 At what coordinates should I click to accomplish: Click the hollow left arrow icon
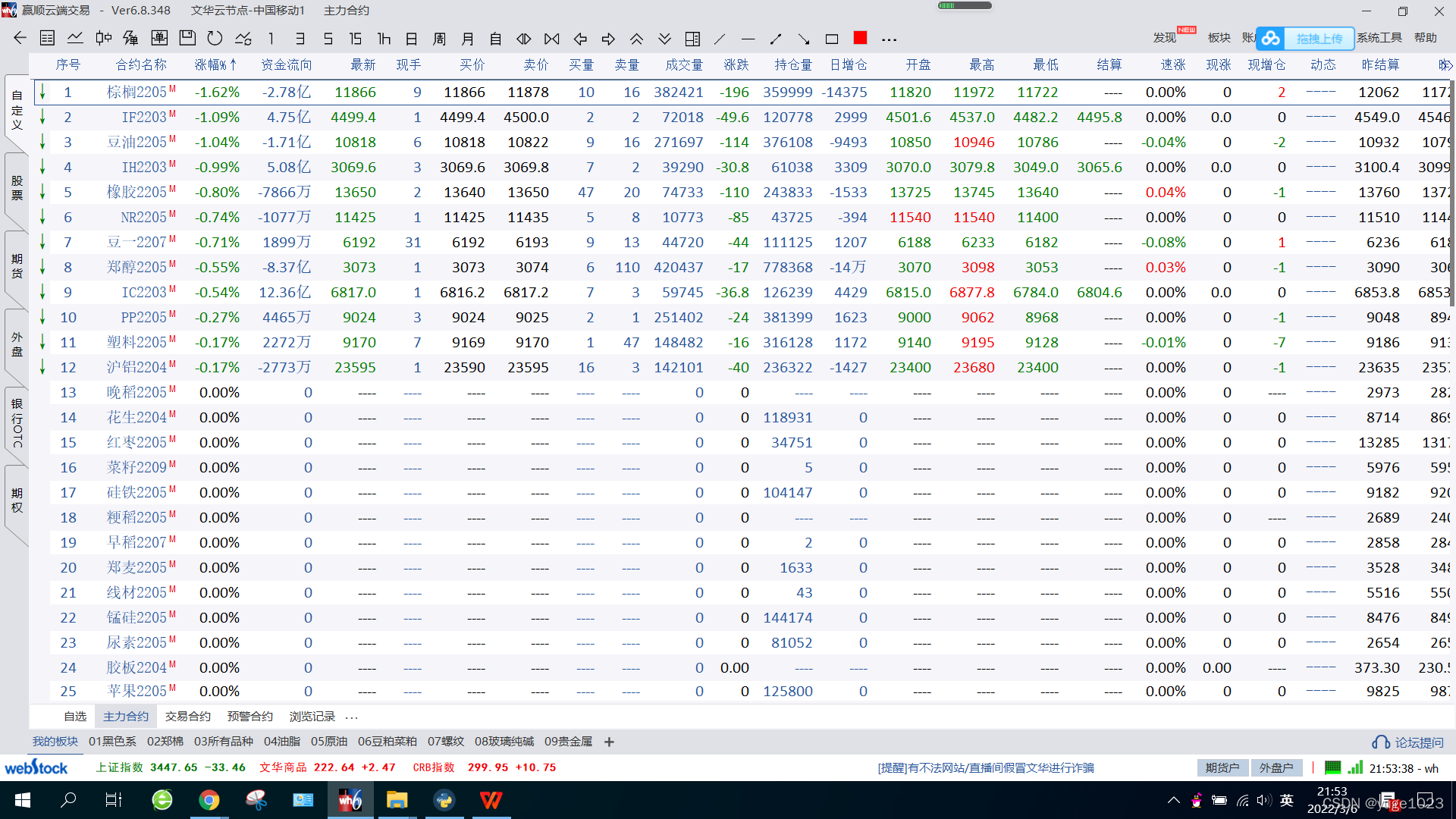click(x=580, y=39)
